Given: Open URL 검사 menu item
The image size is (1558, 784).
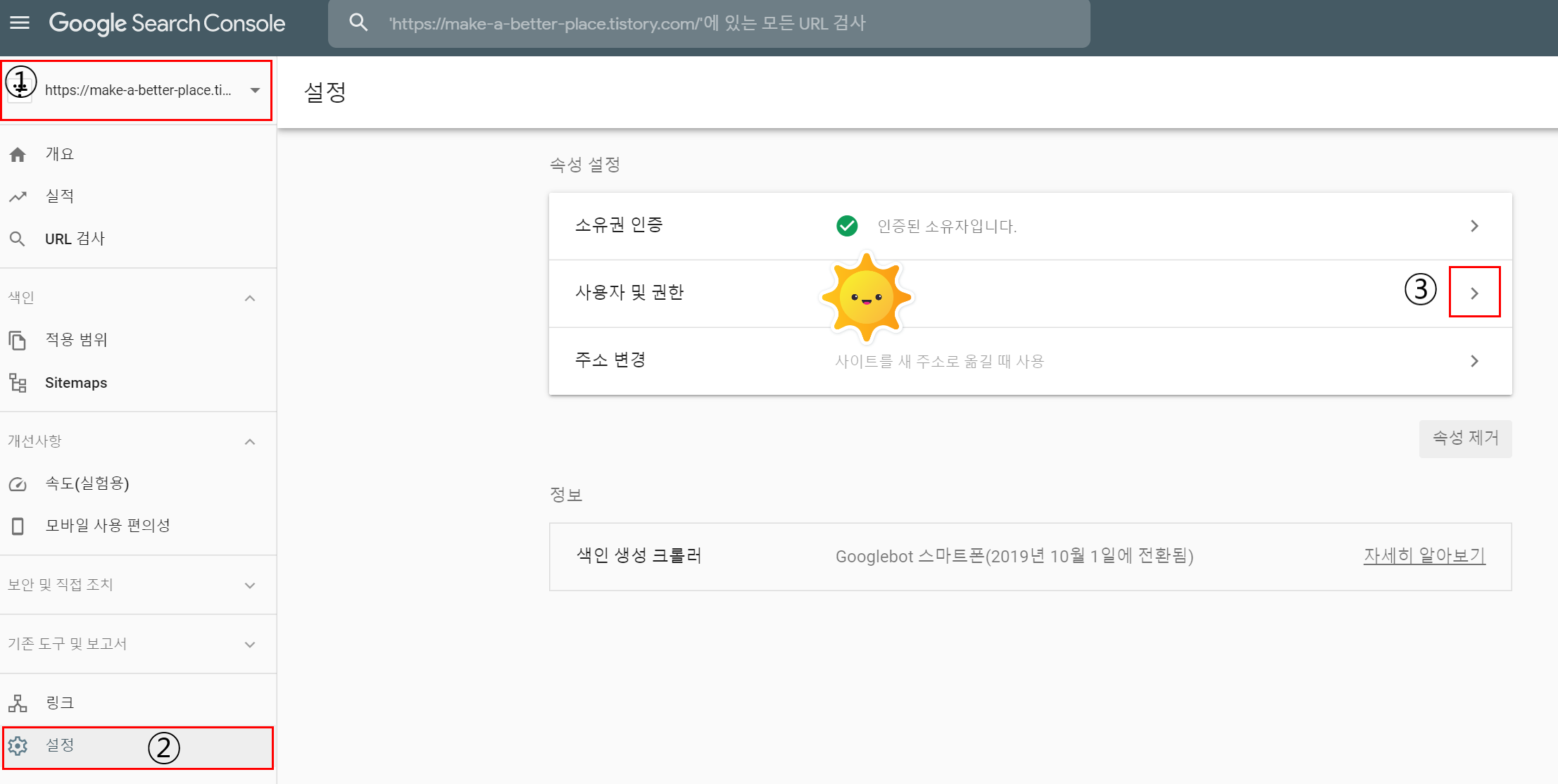Looking at the screenshot, I should pos(75,239).
